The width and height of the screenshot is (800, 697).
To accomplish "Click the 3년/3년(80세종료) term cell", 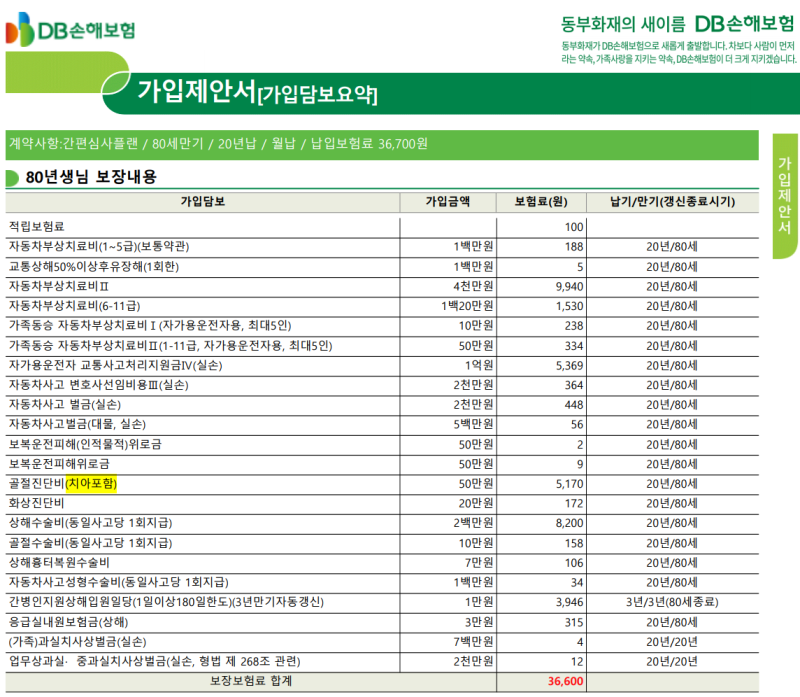I will (x=672, y=602).
